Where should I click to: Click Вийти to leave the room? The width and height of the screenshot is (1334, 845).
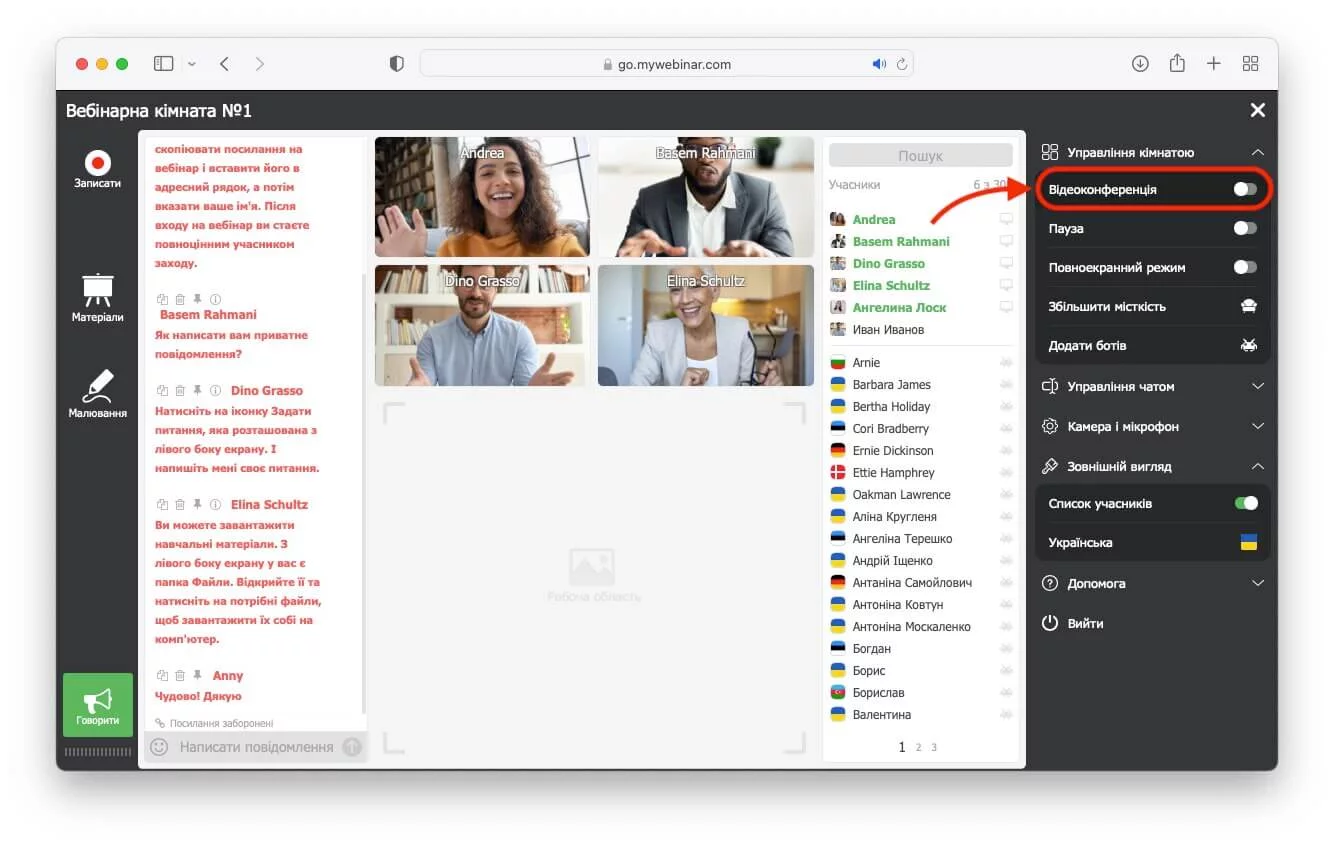tap(1084, 623)
